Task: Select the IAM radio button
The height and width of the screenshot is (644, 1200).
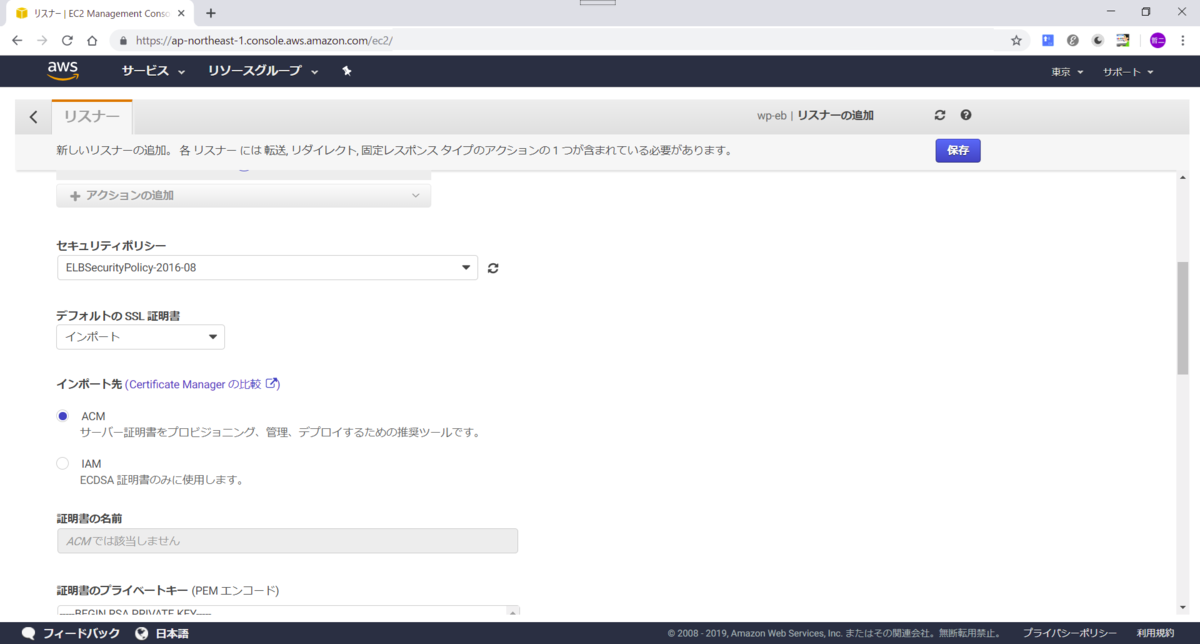Action: [62, 463]
